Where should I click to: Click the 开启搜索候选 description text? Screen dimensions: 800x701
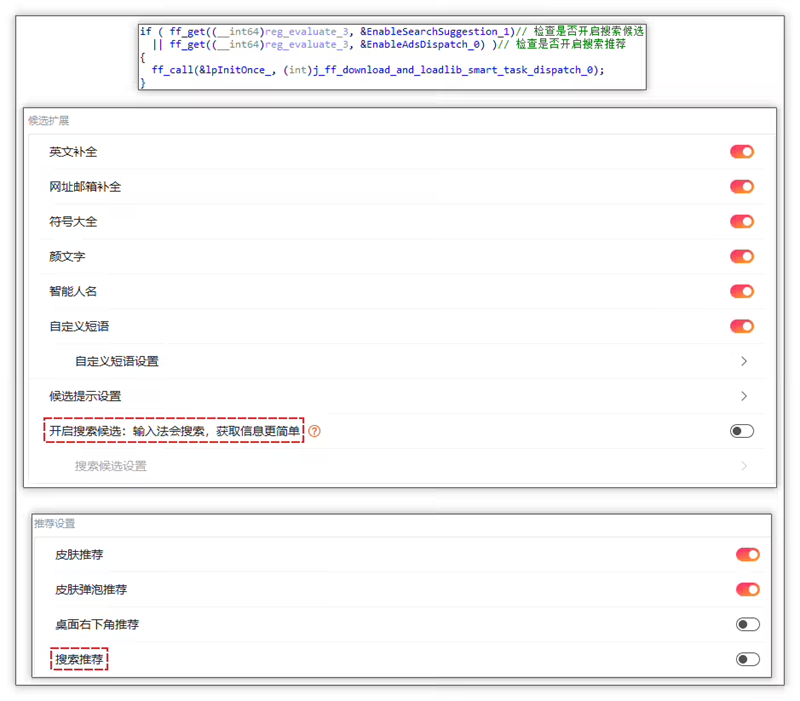(174, 431)
